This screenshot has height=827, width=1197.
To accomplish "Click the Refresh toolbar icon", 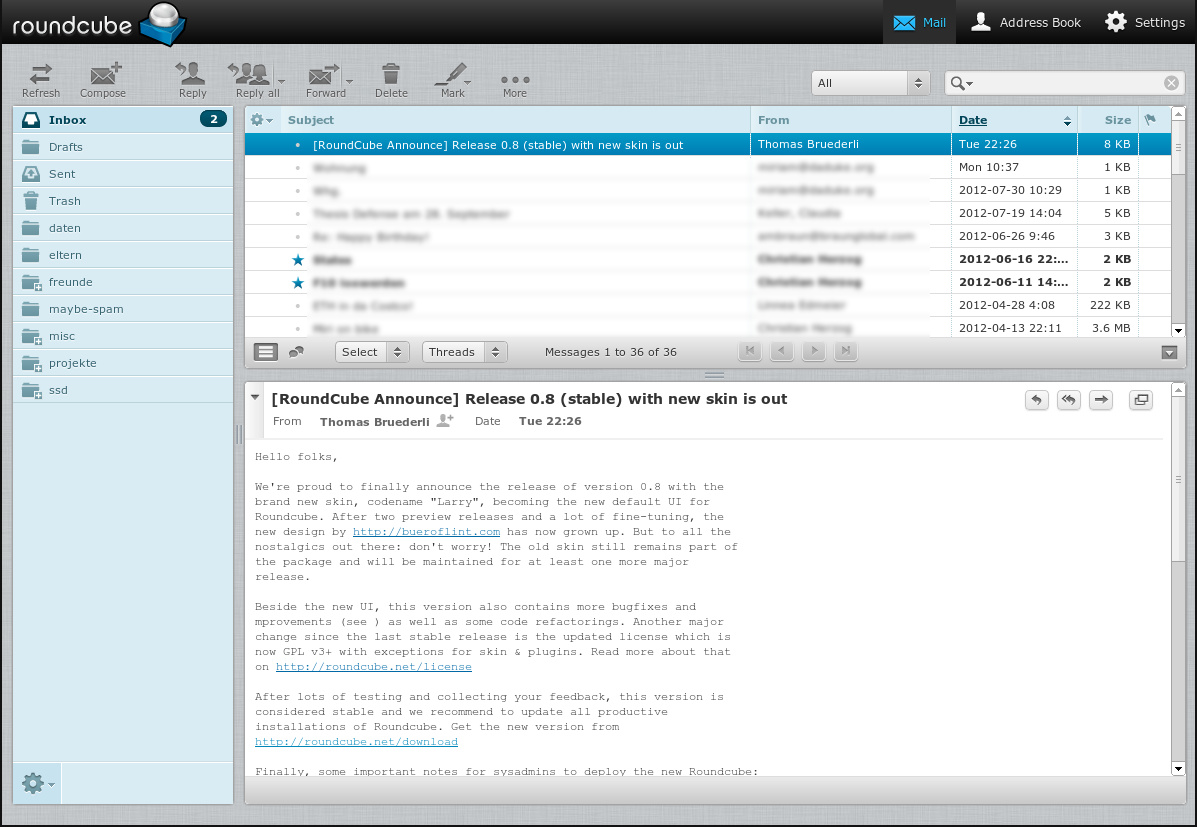I will click(x=40, y=80).
